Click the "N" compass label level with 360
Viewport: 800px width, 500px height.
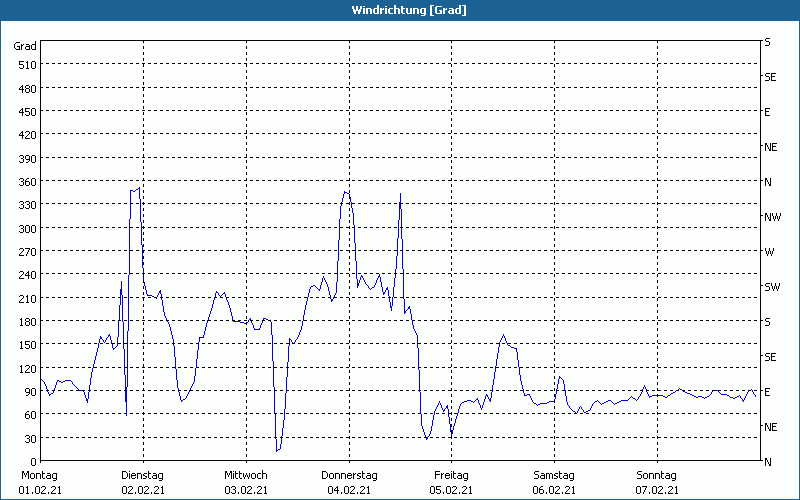coord(768,182)
